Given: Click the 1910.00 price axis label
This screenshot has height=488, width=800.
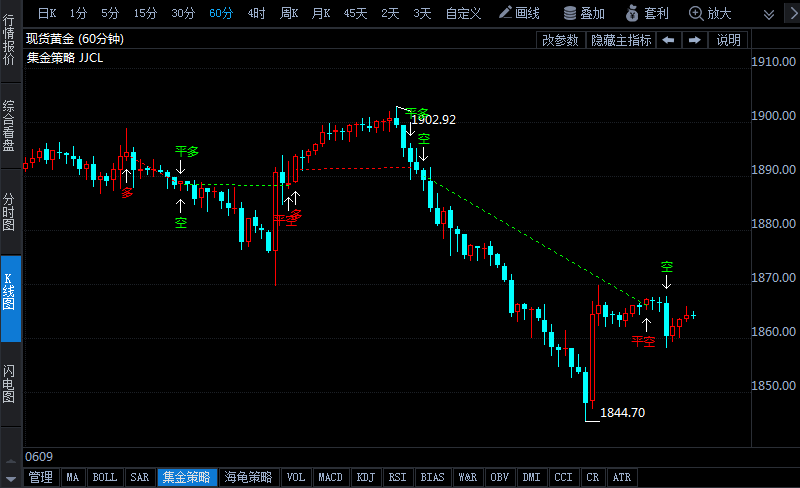Looking at the screenshot, I should 773,62.
